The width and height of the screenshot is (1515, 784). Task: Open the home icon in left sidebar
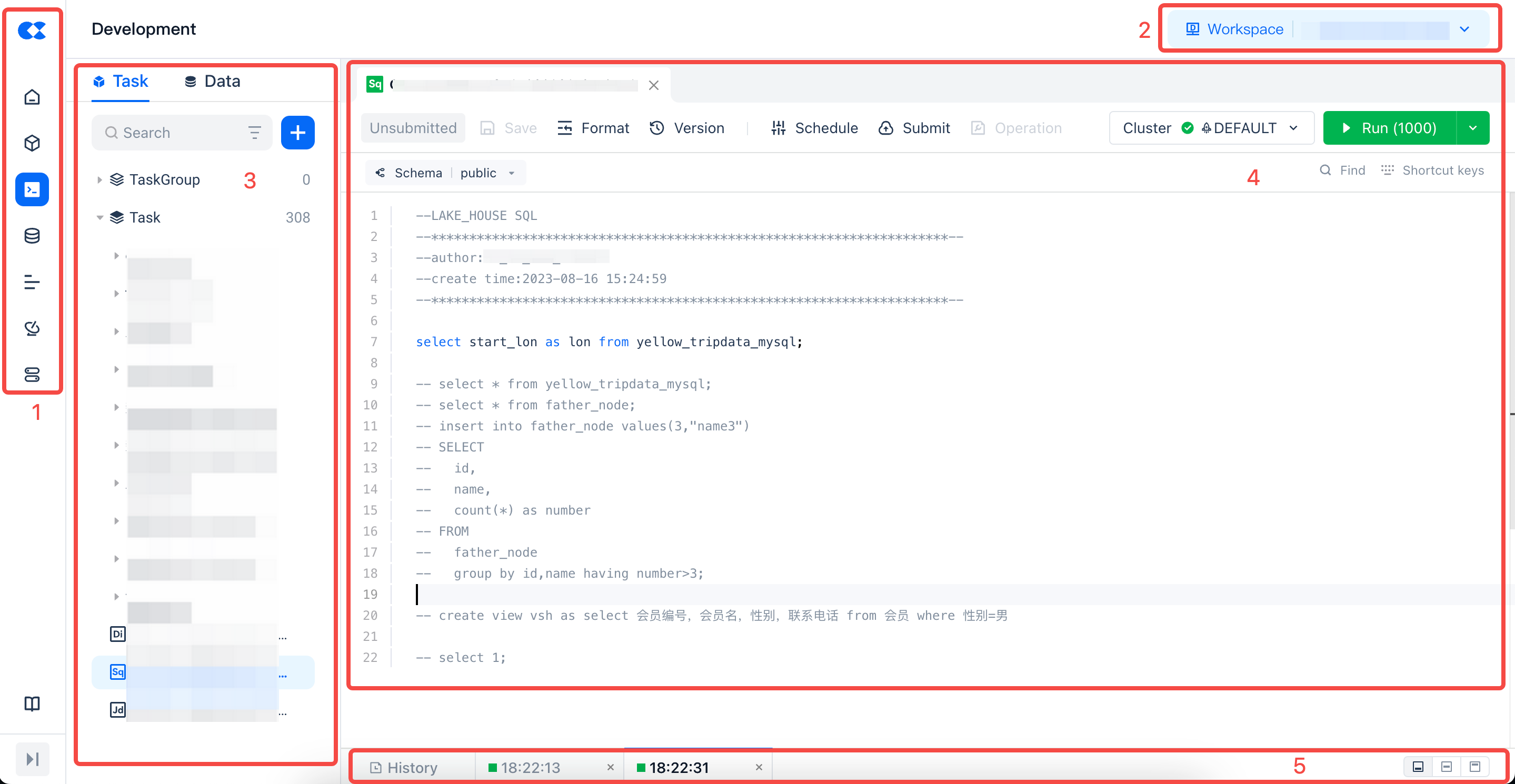[32, 96]
